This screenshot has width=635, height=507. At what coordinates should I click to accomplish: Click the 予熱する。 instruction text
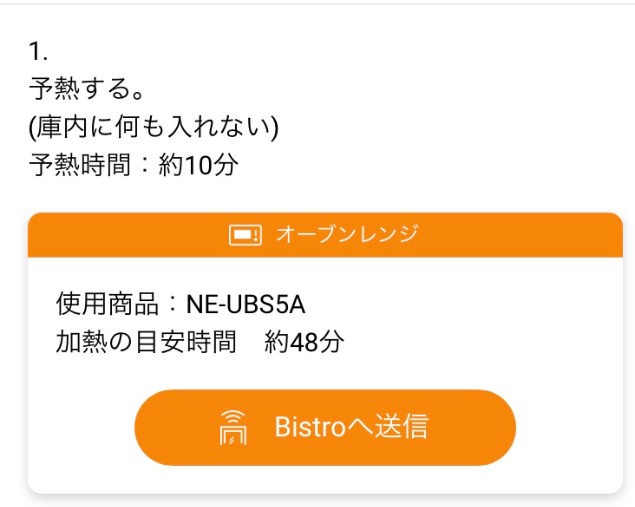click(86, 89)
